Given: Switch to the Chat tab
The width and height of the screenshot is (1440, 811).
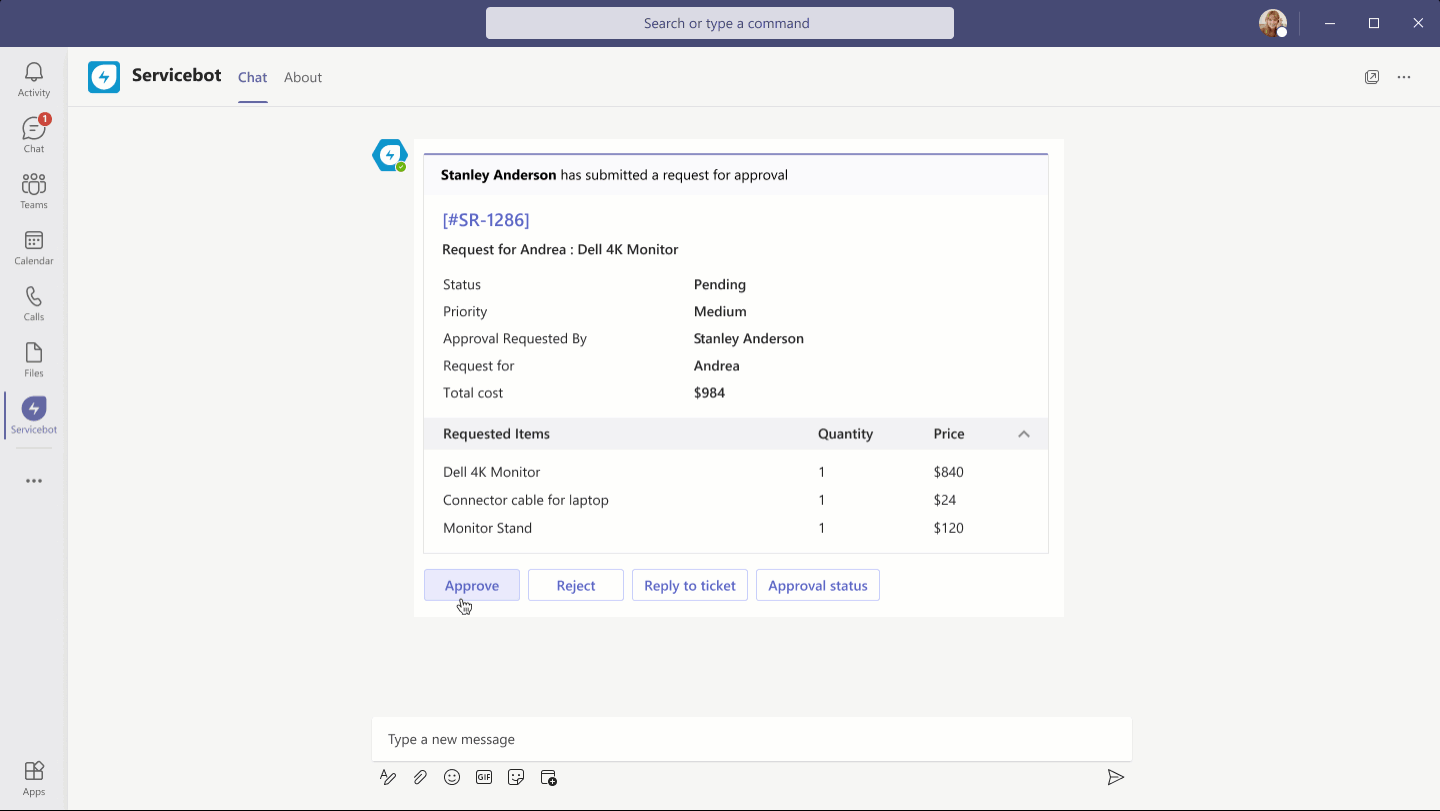Looking at the screenshot, I should point(253,77).
